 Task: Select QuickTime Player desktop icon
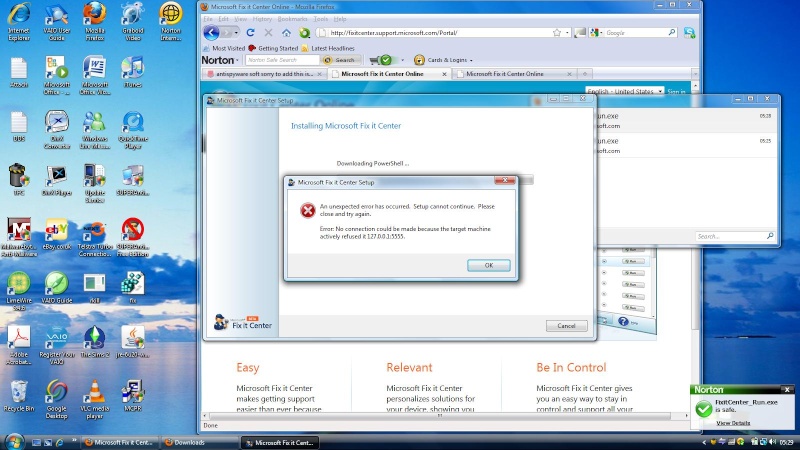pyautogui.click(x=133, y=130)
